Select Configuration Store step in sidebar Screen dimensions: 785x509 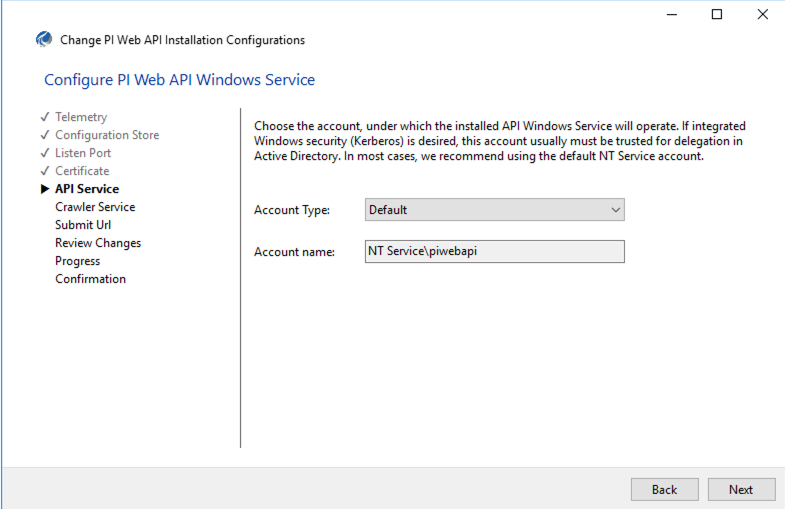pos(107,135)
